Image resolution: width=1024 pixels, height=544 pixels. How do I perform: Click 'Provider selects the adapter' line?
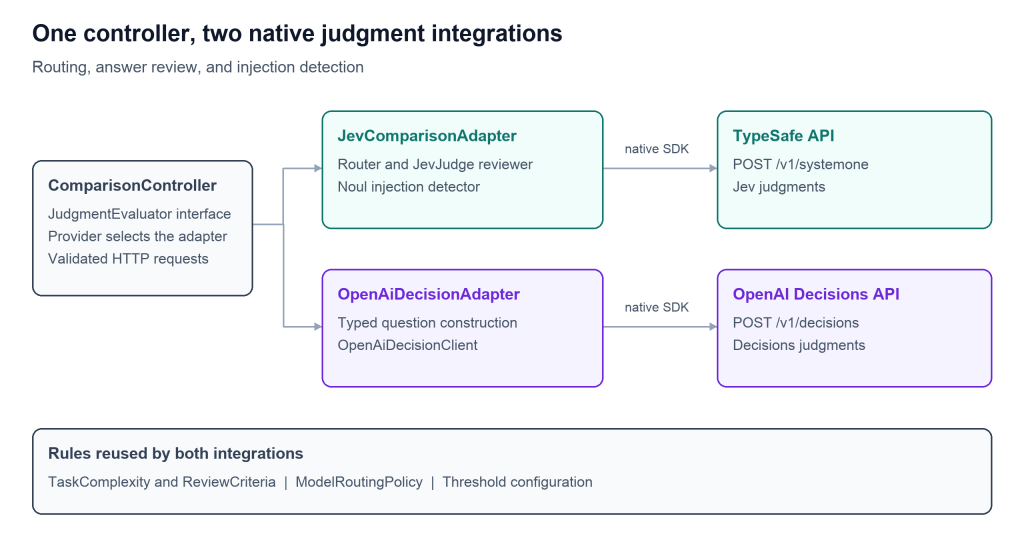[x=138, y=236]
